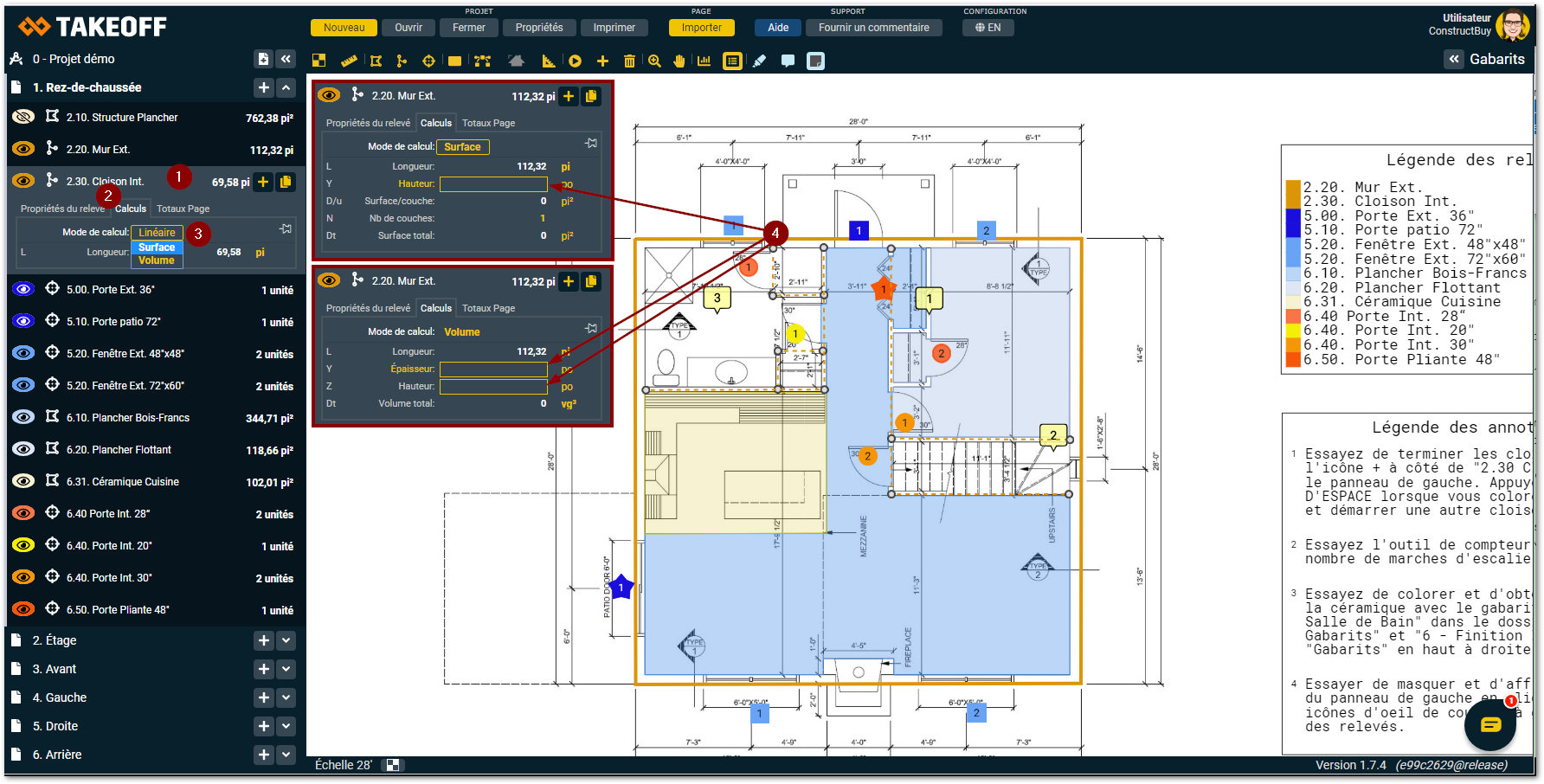The height and width of the screenshot is (784, 1544).
Task: Click the Hauteur input field in Surface panel
Action: pos(493,183)
